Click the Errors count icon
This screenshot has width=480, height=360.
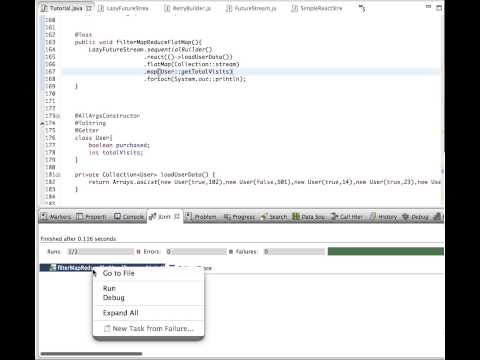click(x=138, y=252)
